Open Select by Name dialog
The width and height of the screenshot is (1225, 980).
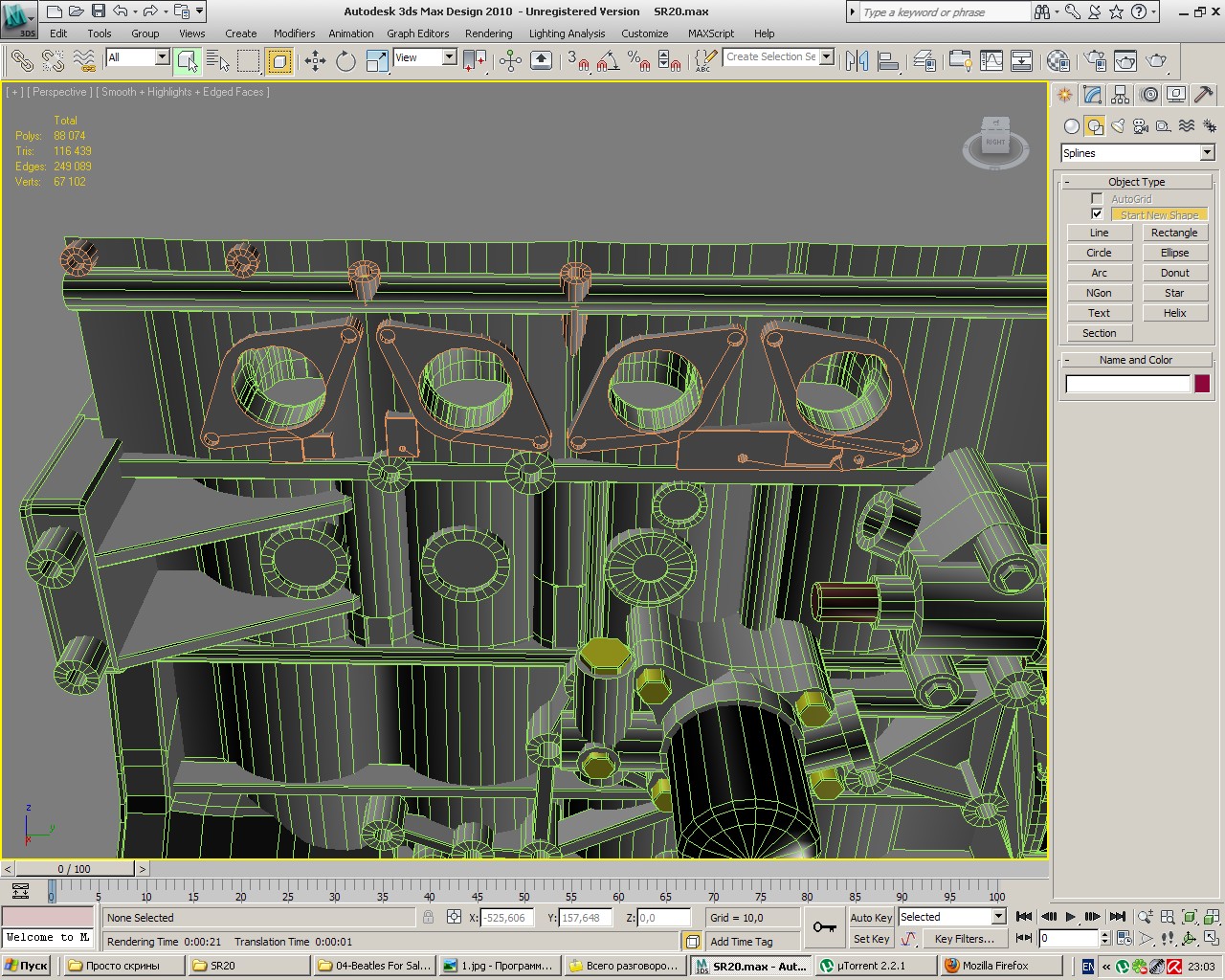[218, 61]
